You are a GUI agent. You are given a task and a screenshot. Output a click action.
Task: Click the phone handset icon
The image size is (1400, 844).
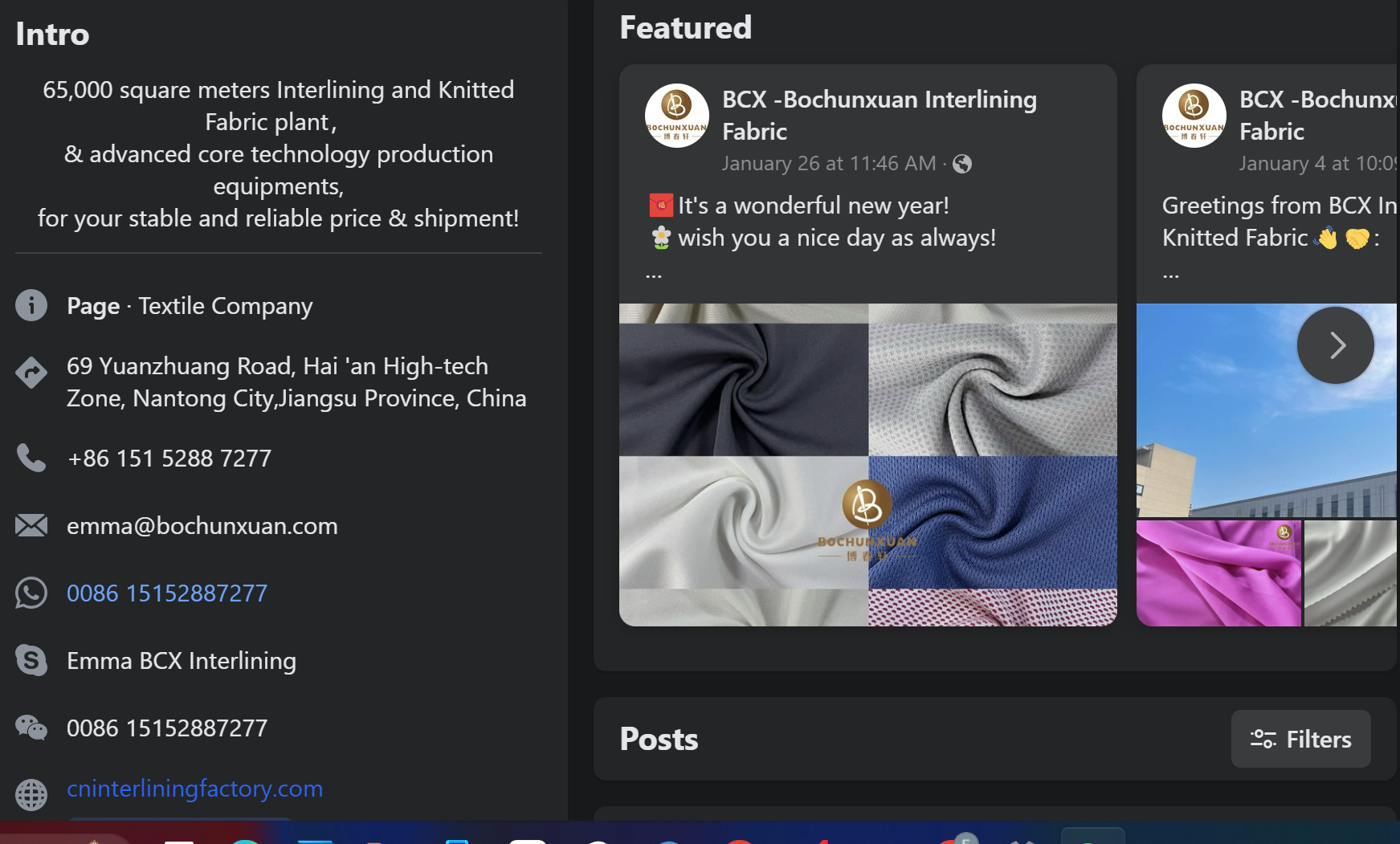(x=31, y=458)
